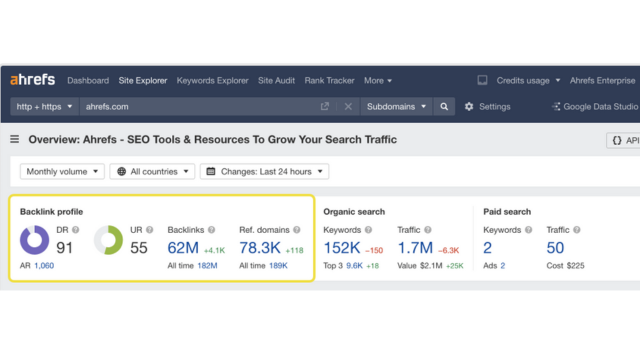Click the Backlink profile heading
The width and height of the screenshot is (640, 360).
point(51,212)
